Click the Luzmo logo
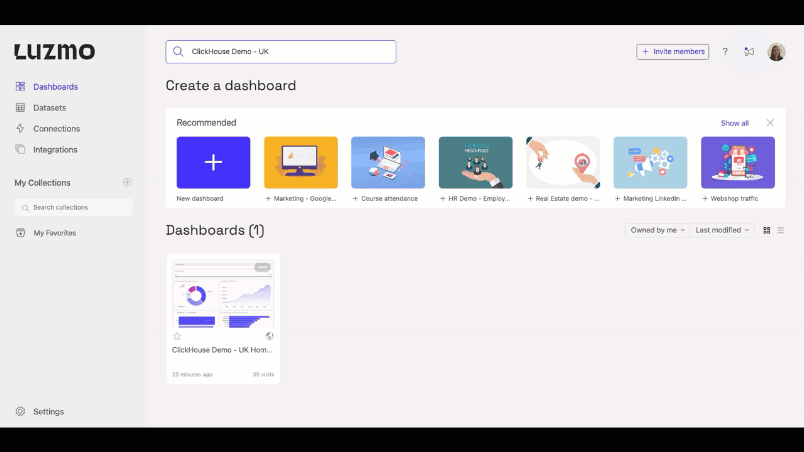The height and width of the screenshot is (452, 804). 55,52
